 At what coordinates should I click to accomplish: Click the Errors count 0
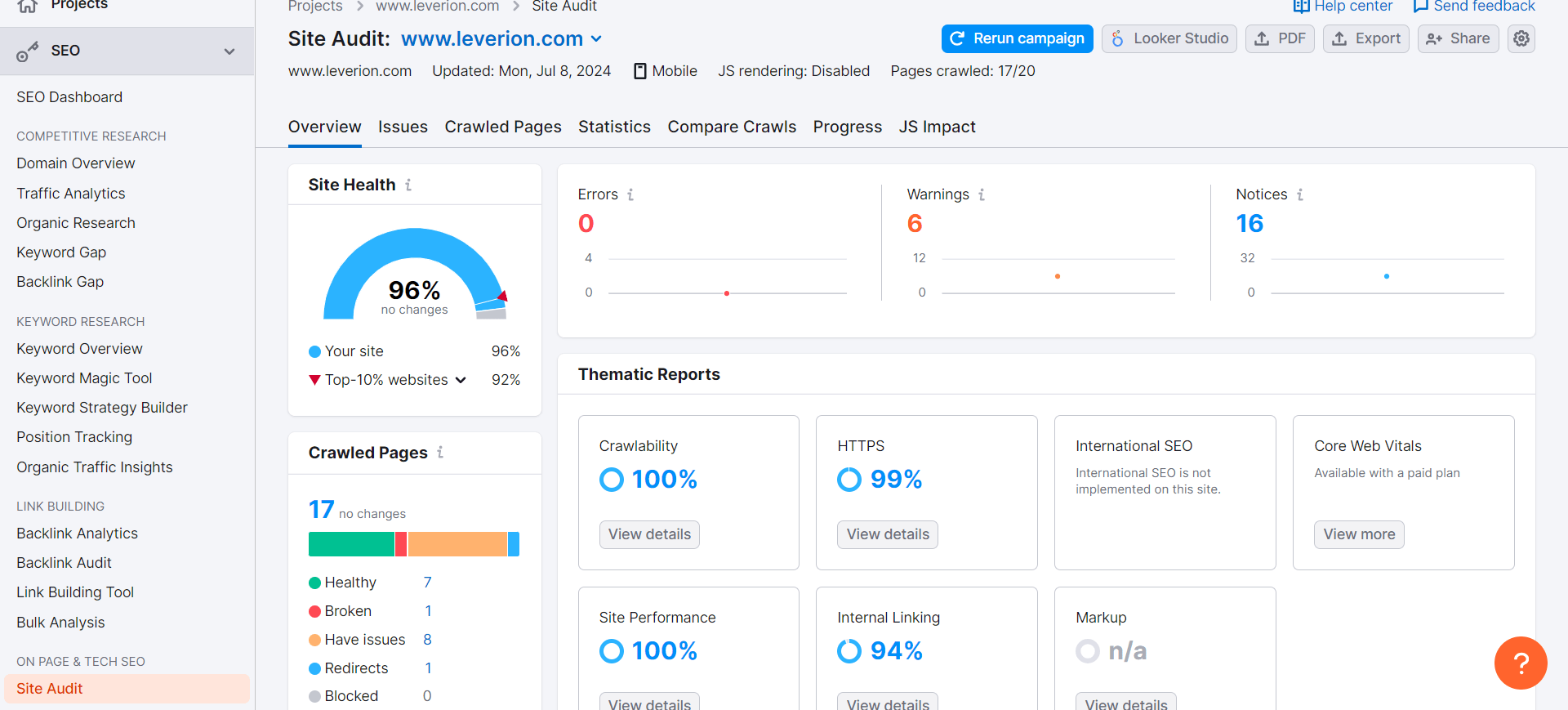[586, 223]
